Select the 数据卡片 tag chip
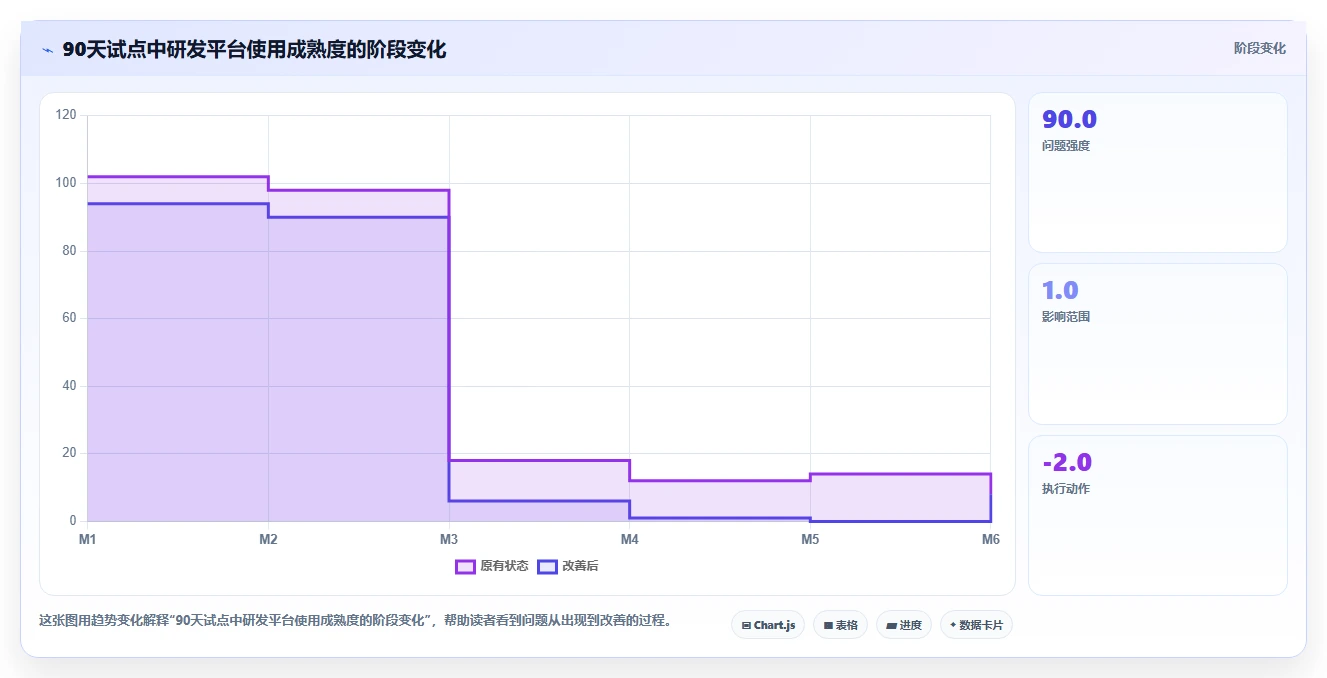Image resolution: width=1327 pixels, height=678 pixels. click(x=976, y=625)
